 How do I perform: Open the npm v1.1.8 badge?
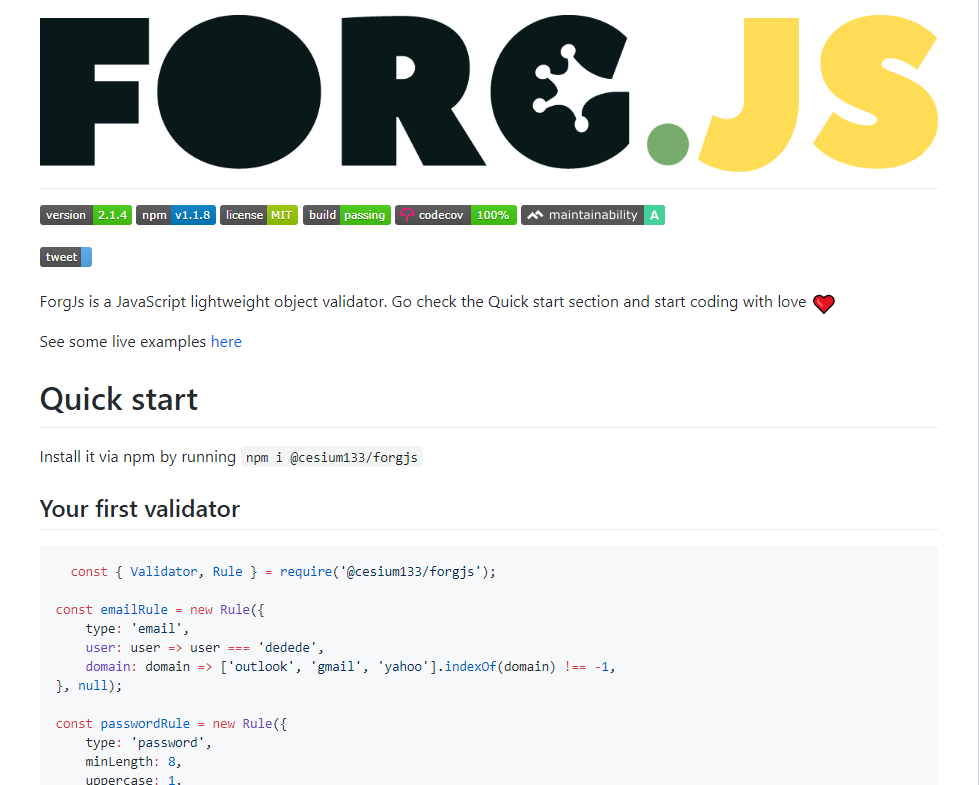point(175,215)
